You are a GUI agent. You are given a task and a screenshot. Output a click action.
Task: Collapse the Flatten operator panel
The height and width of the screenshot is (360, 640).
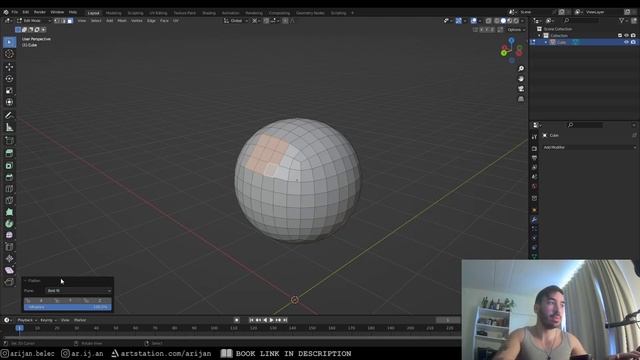click(x=25, y=281)
